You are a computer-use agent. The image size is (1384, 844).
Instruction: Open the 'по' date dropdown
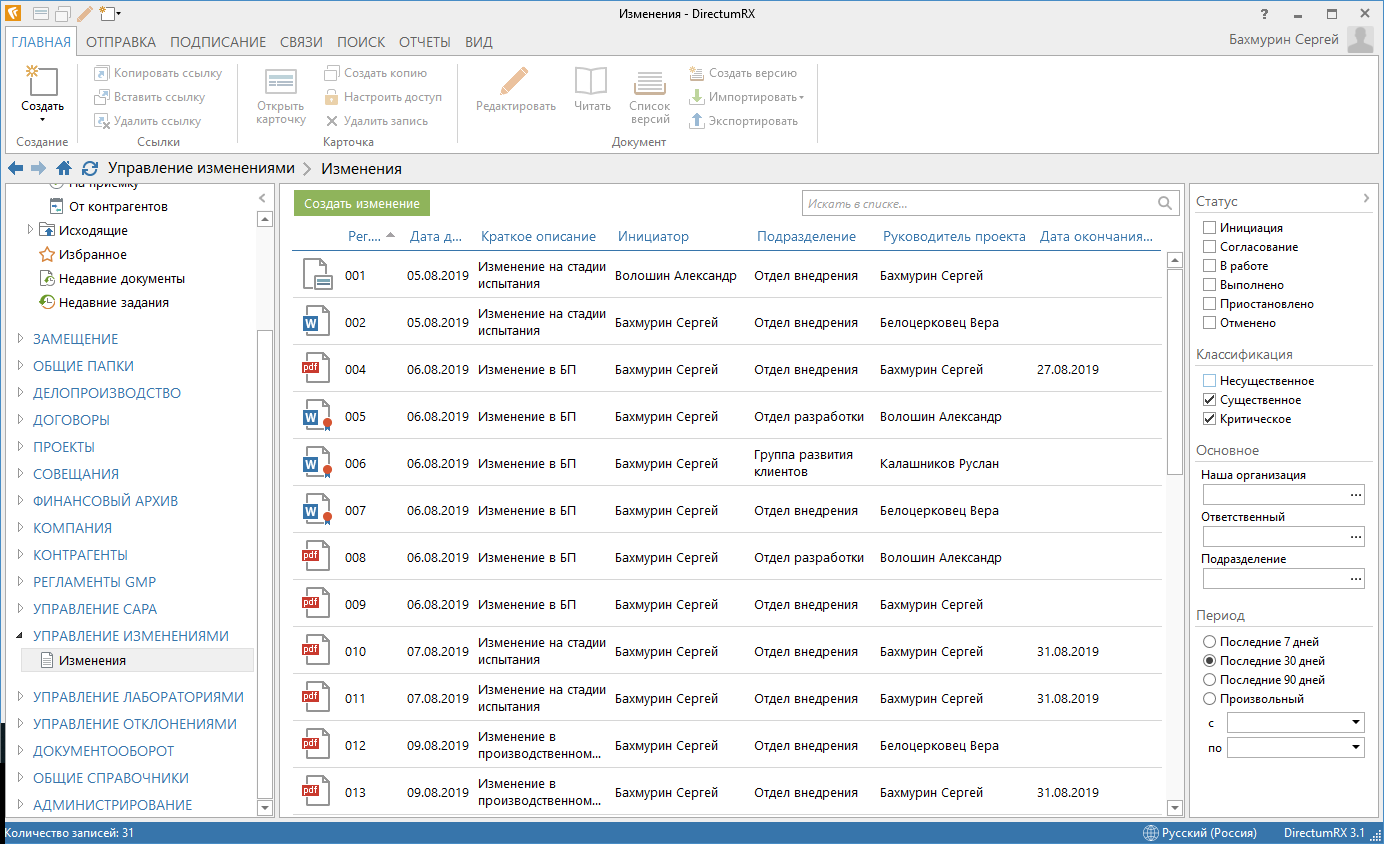pos(1356,747)
